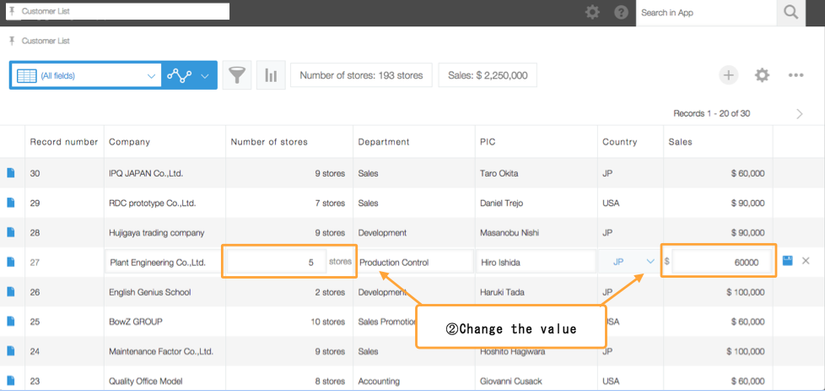
Task: Click the Search in App box
Action: [x=706, y=13]
